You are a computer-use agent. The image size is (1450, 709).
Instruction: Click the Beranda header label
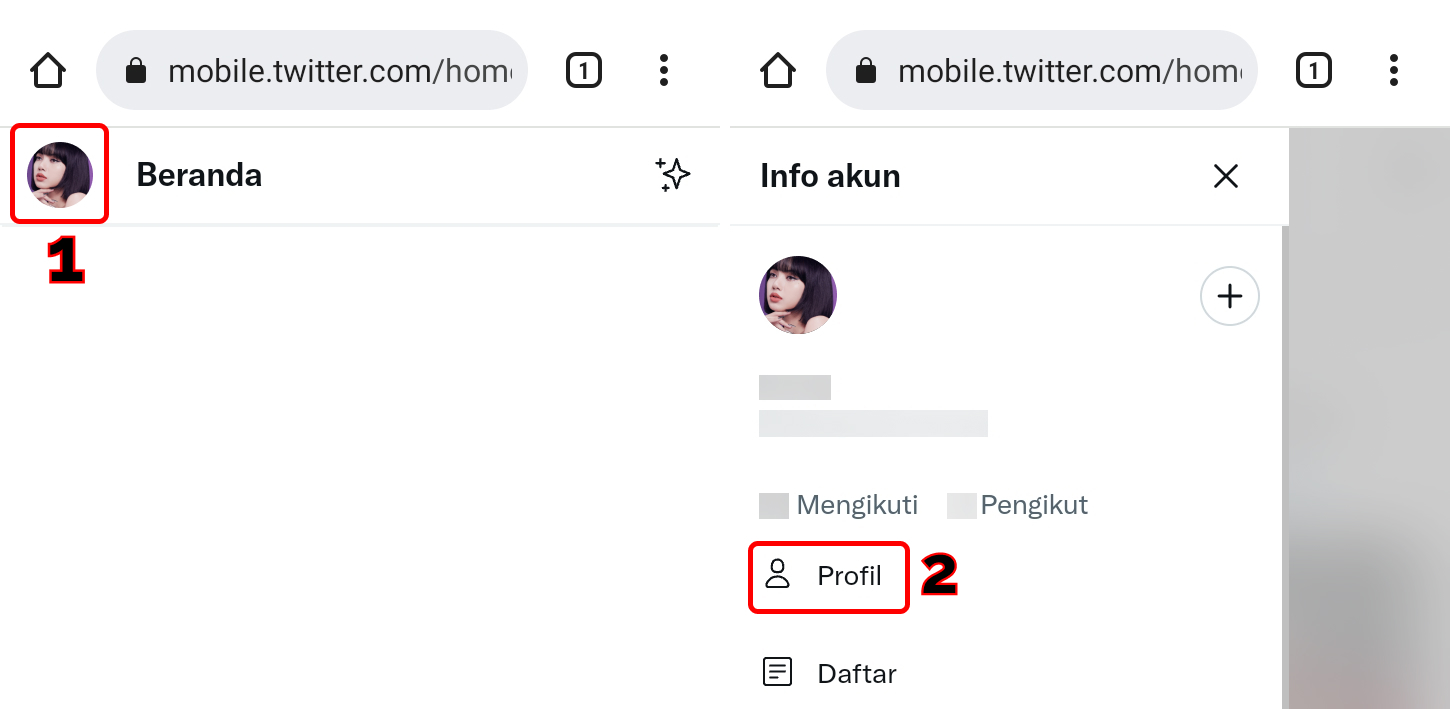(x=198, y=174)
